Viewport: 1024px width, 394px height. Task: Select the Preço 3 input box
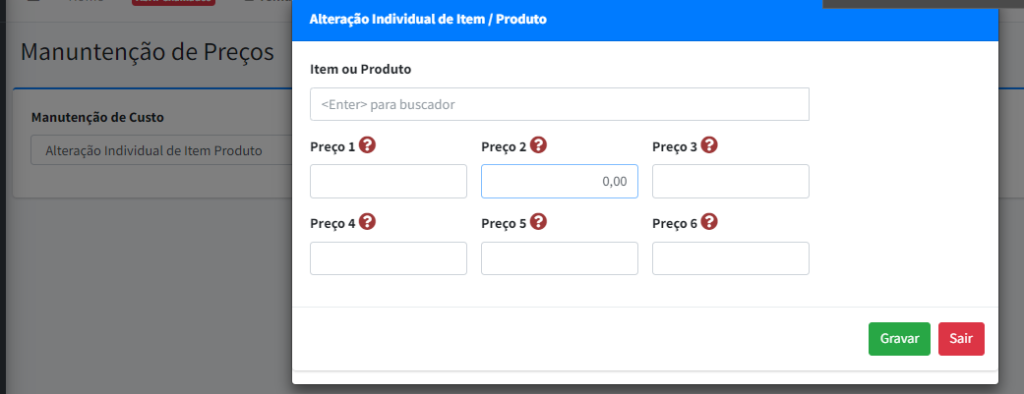point(731,181)
